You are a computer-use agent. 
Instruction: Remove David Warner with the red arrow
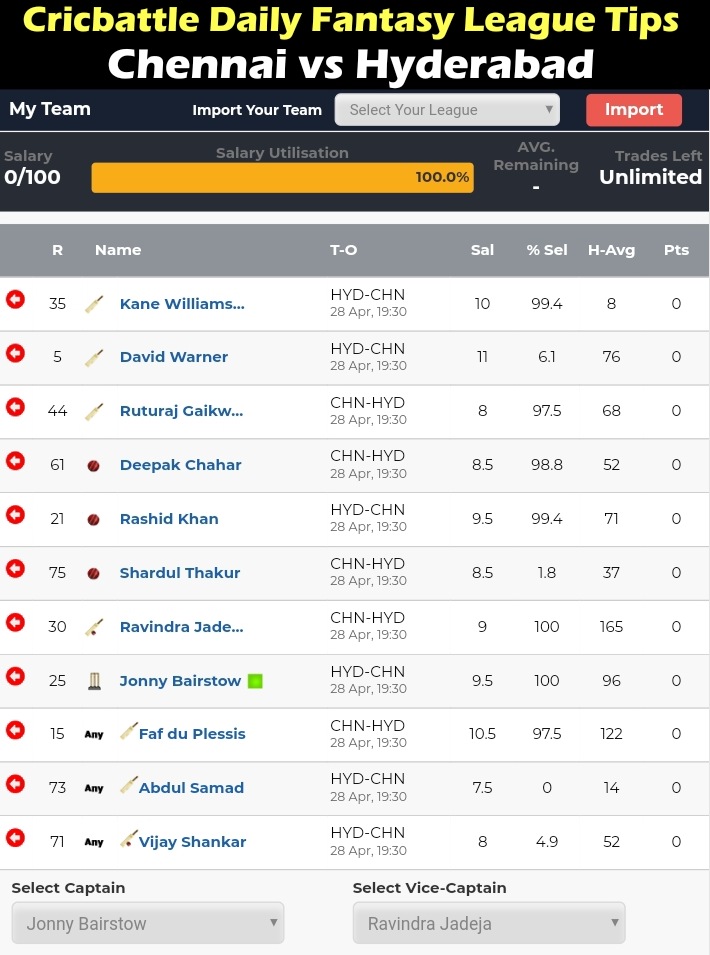tap(15, 353)
